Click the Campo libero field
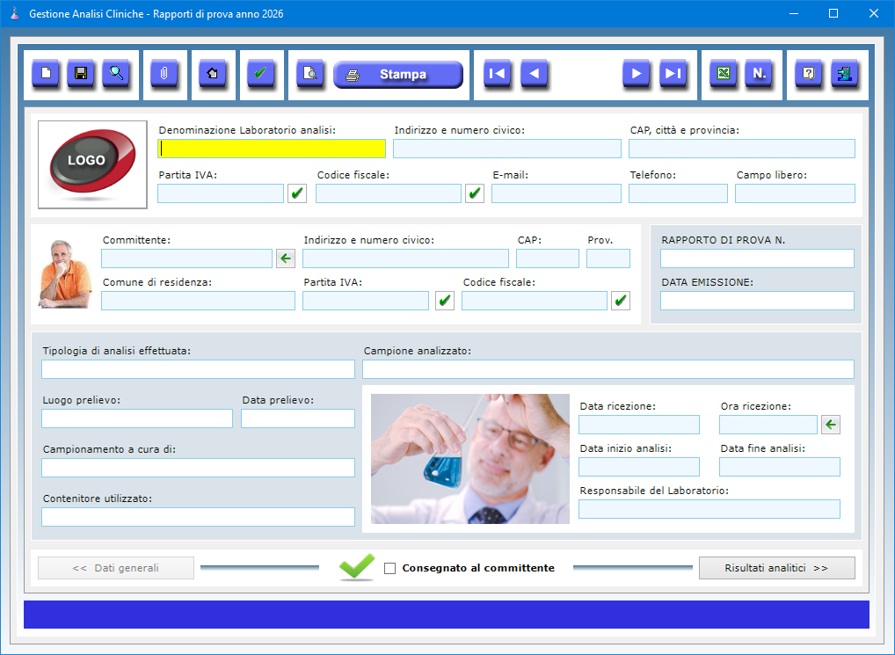Image resolution: width=895 pixels, height=655 pixels. 795,193
